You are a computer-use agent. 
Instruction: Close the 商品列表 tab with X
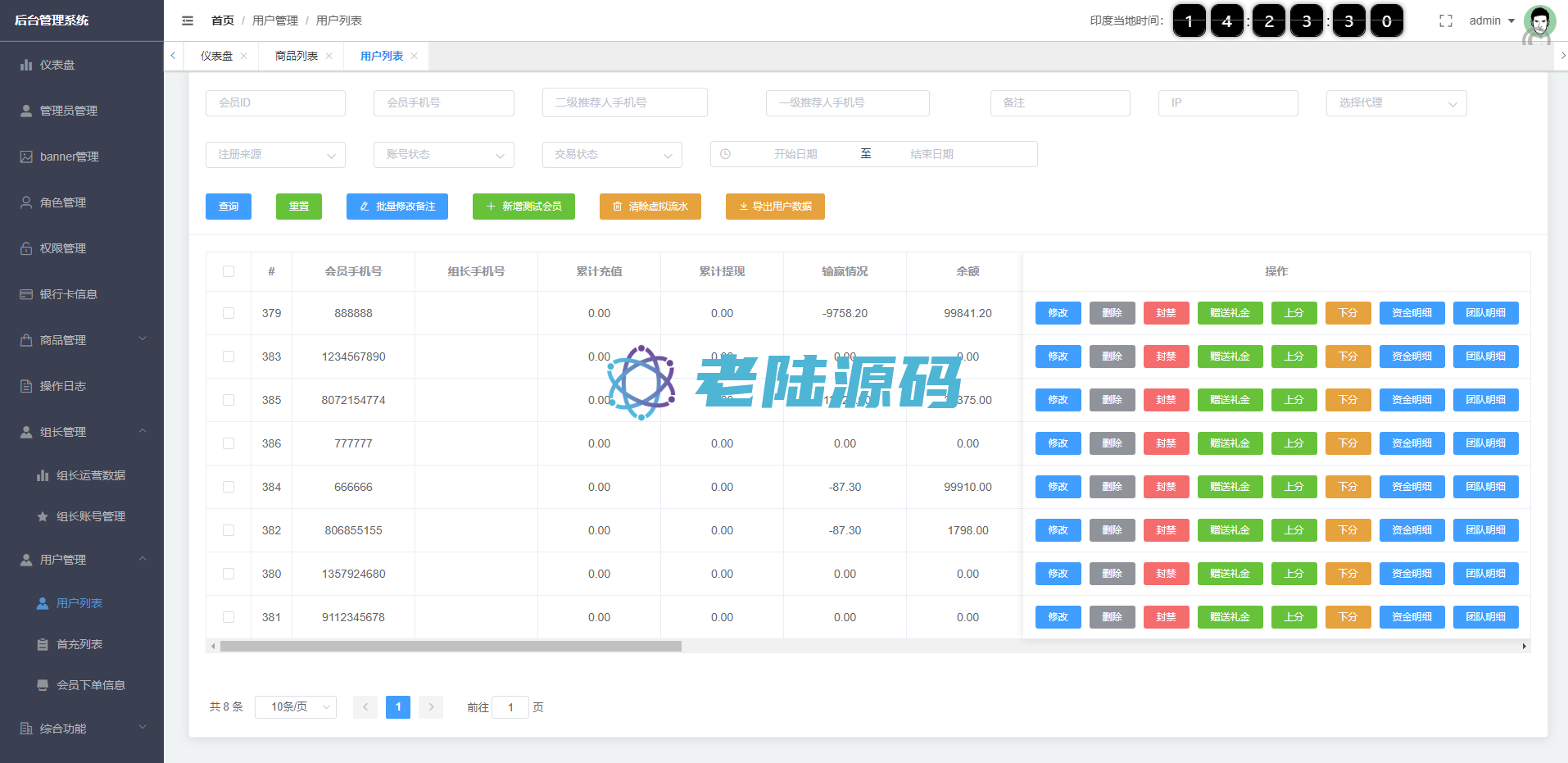pos(329,56)
